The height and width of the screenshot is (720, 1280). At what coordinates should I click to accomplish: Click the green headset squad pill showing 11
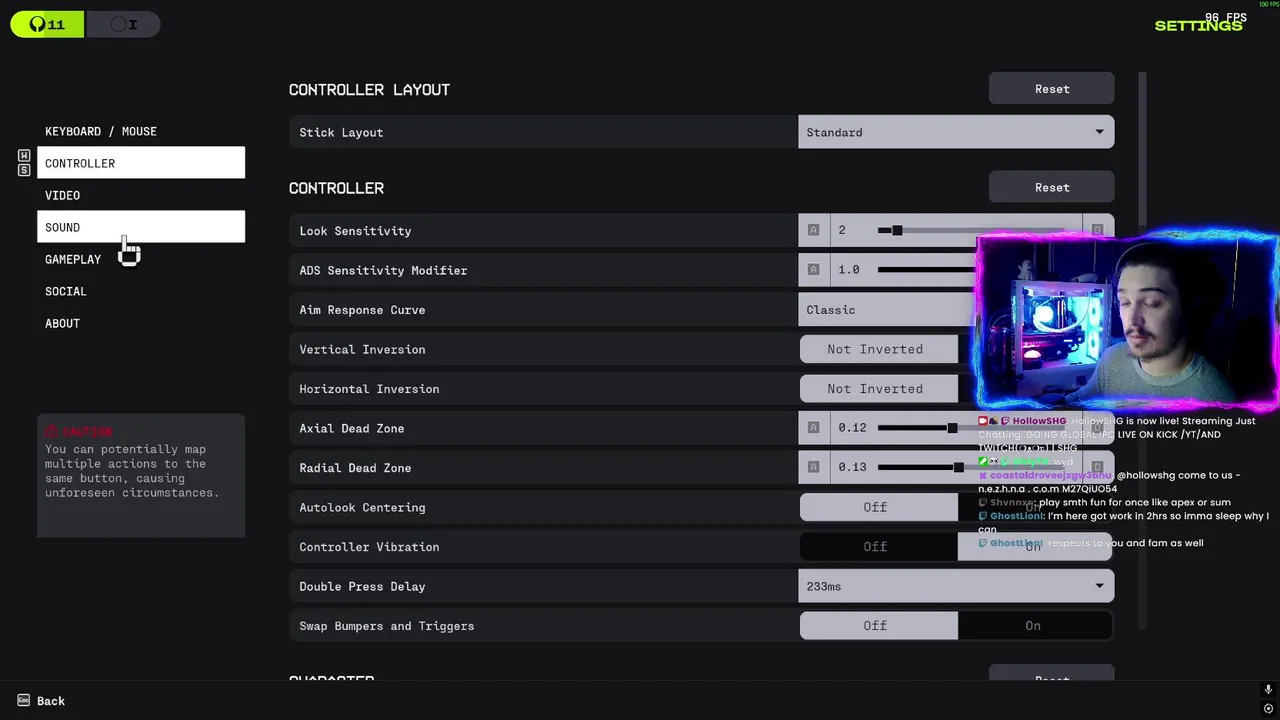click(x=47, y=24)
